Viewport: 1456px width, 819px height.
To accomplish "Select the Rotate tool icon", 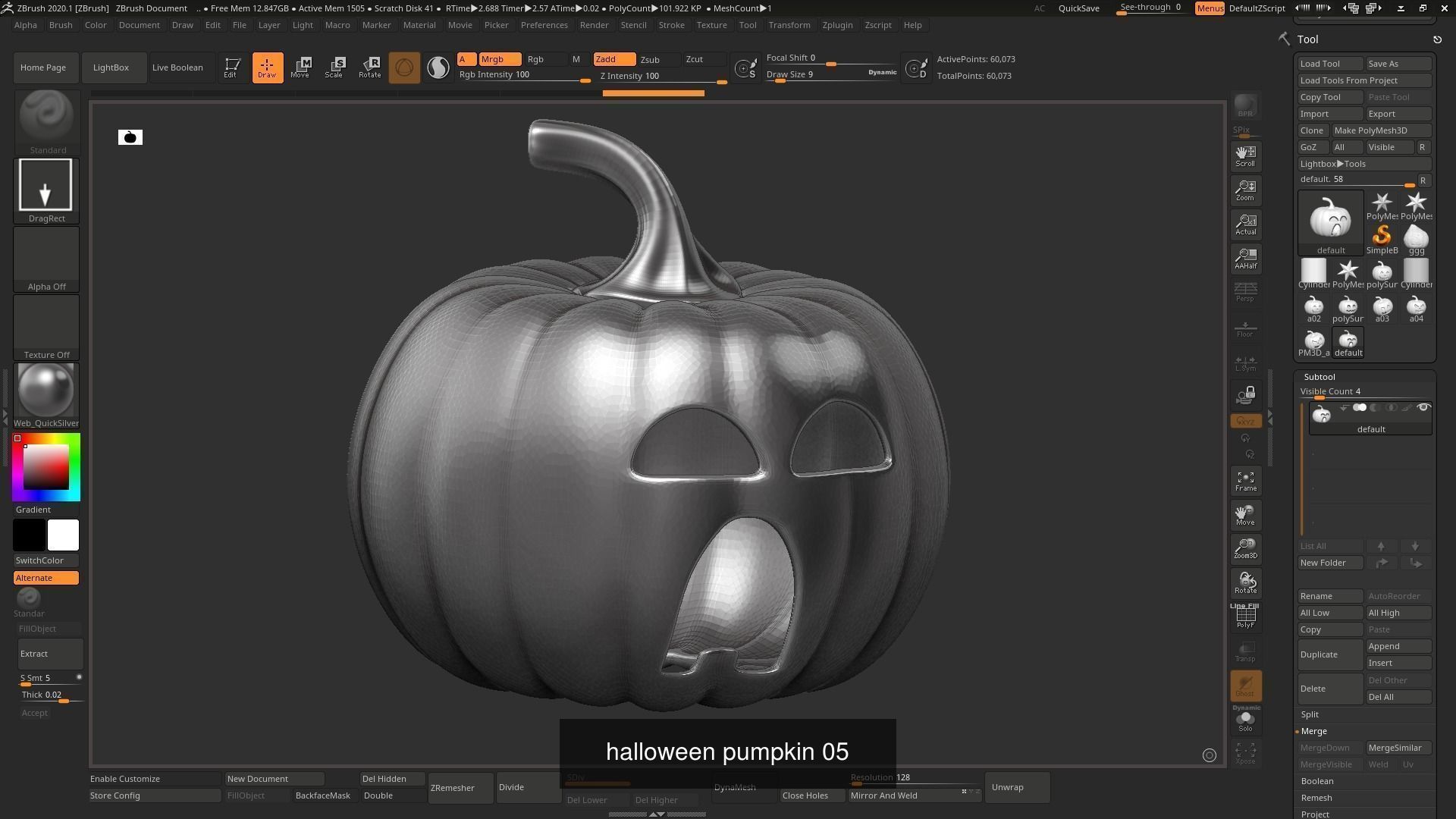I will pos(370,67).
